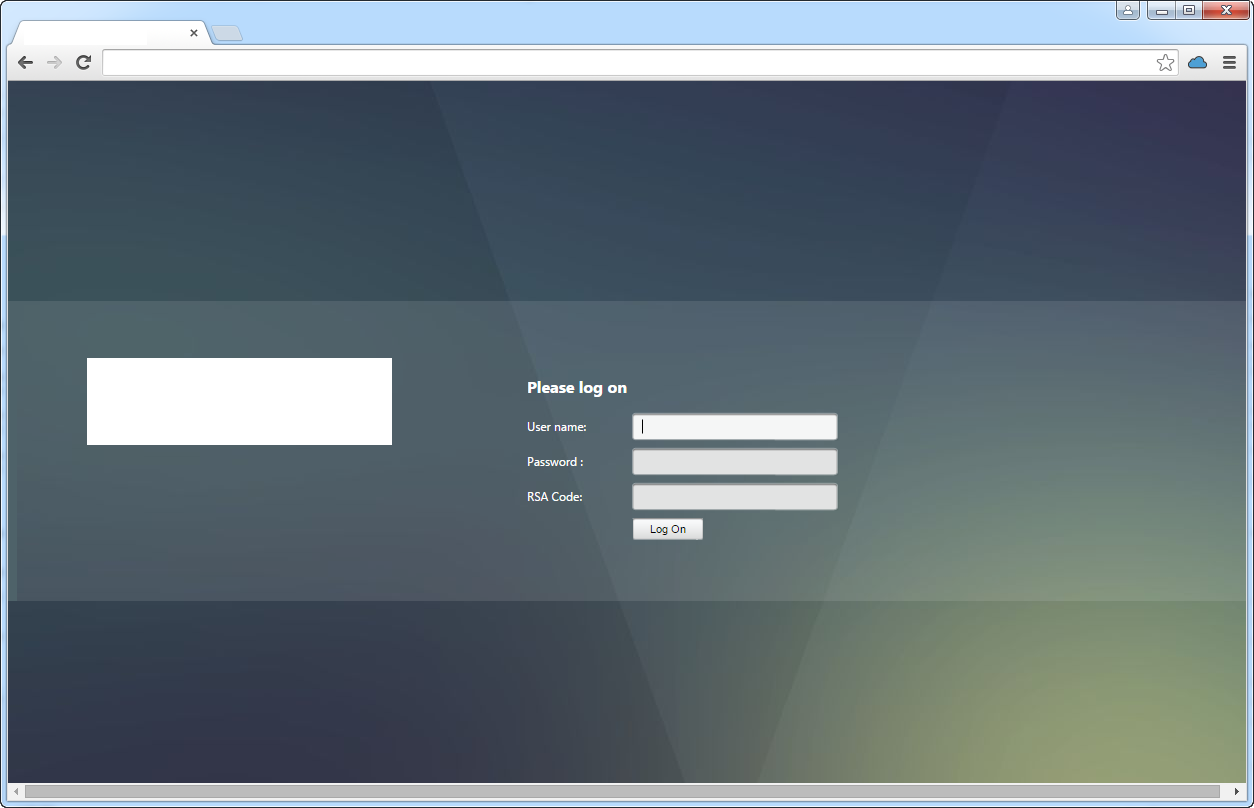
Task: Click the white logo banner image
Action: tap(239, 401)
